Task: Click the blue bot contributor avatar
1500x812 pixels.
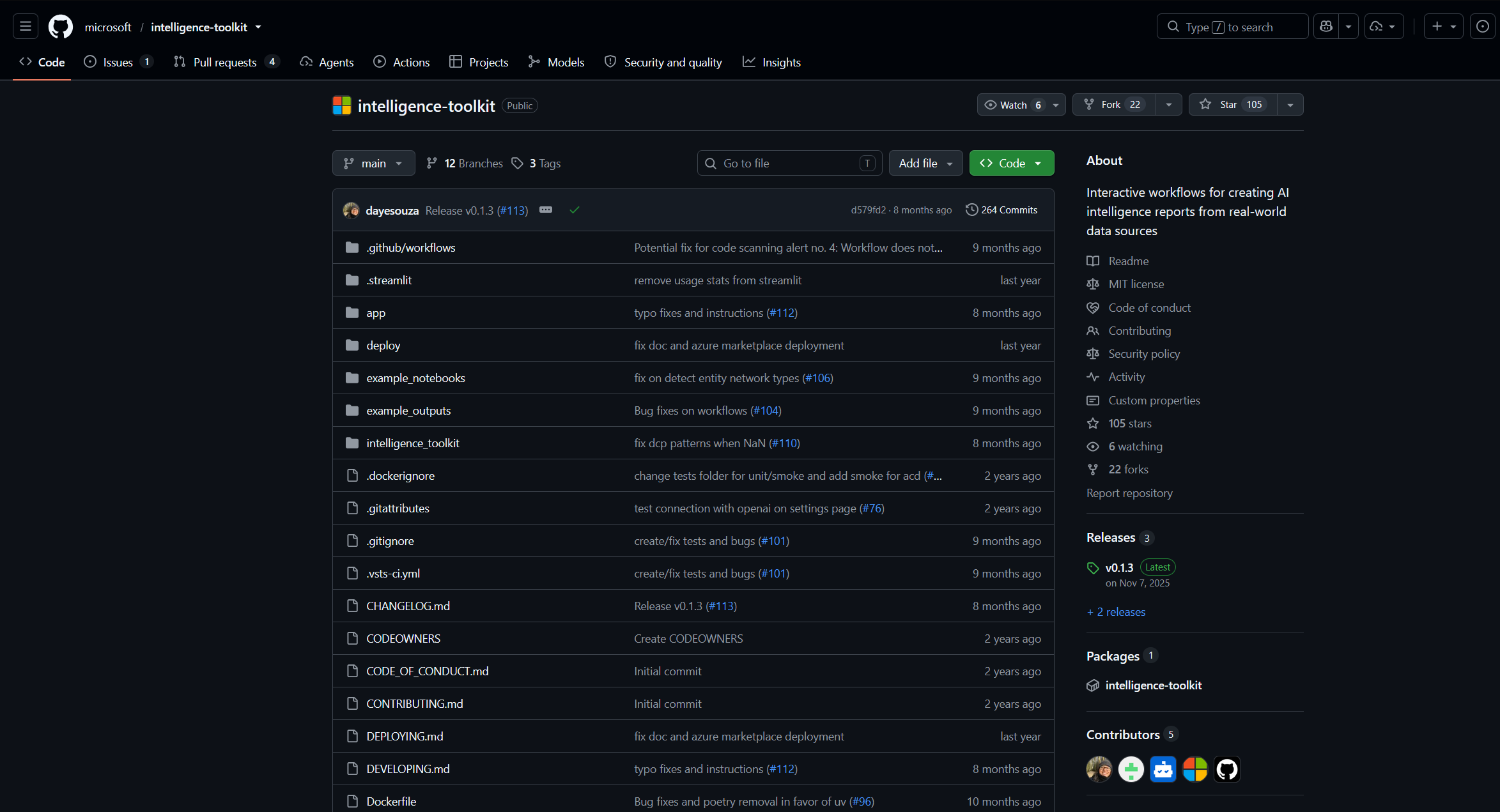Action: (1163, 769)
